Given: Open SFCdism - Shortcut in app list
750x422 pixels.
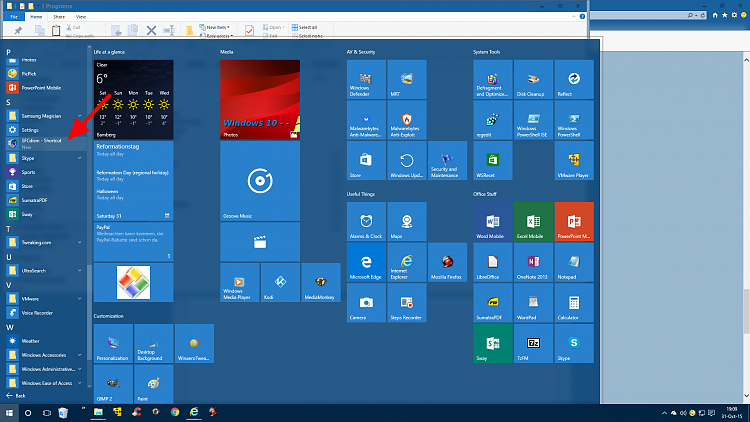Looking at the screenshot, I should (45, 144).
